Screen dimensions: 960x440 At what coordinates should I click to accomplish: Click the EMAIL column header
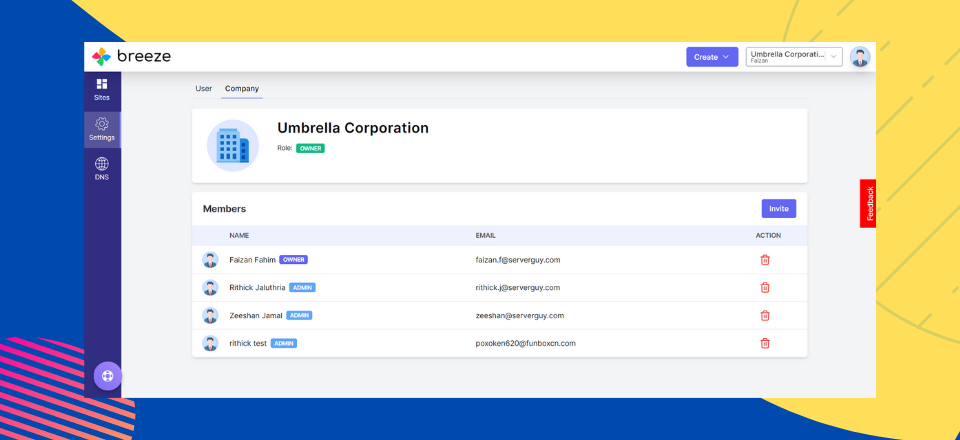[x=486, y=236]
